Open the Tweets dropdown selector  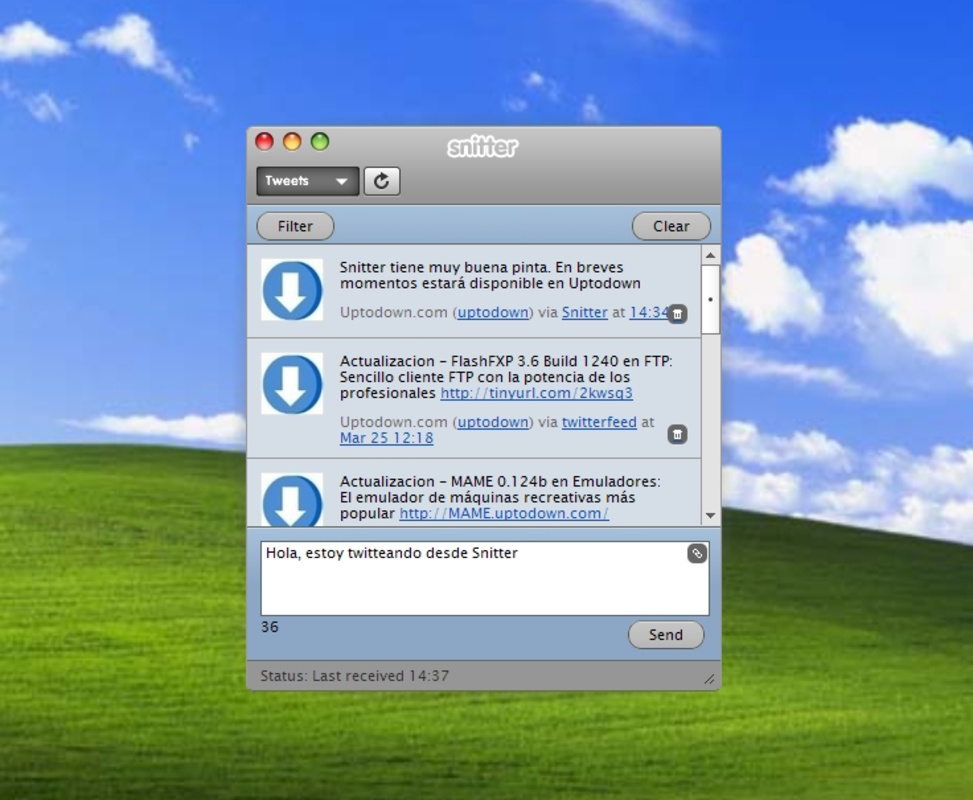tap(308, 181)
